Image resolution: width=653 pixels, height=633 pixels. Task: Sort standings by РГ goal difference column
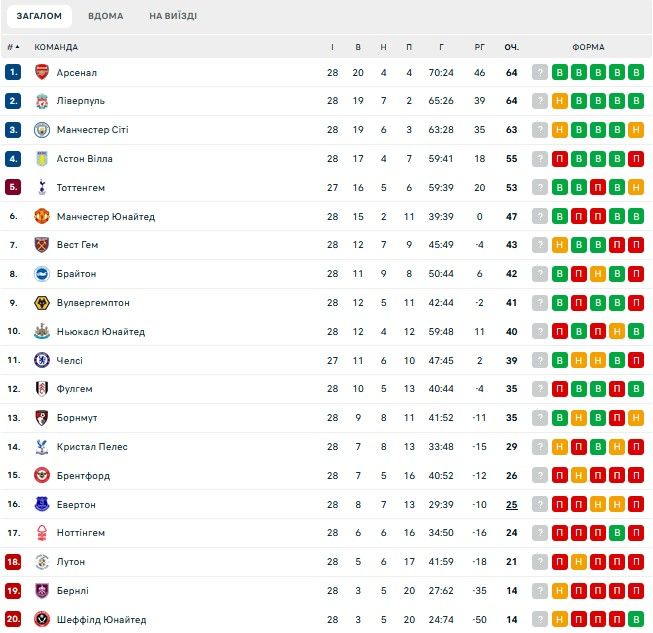pos(479,47)
